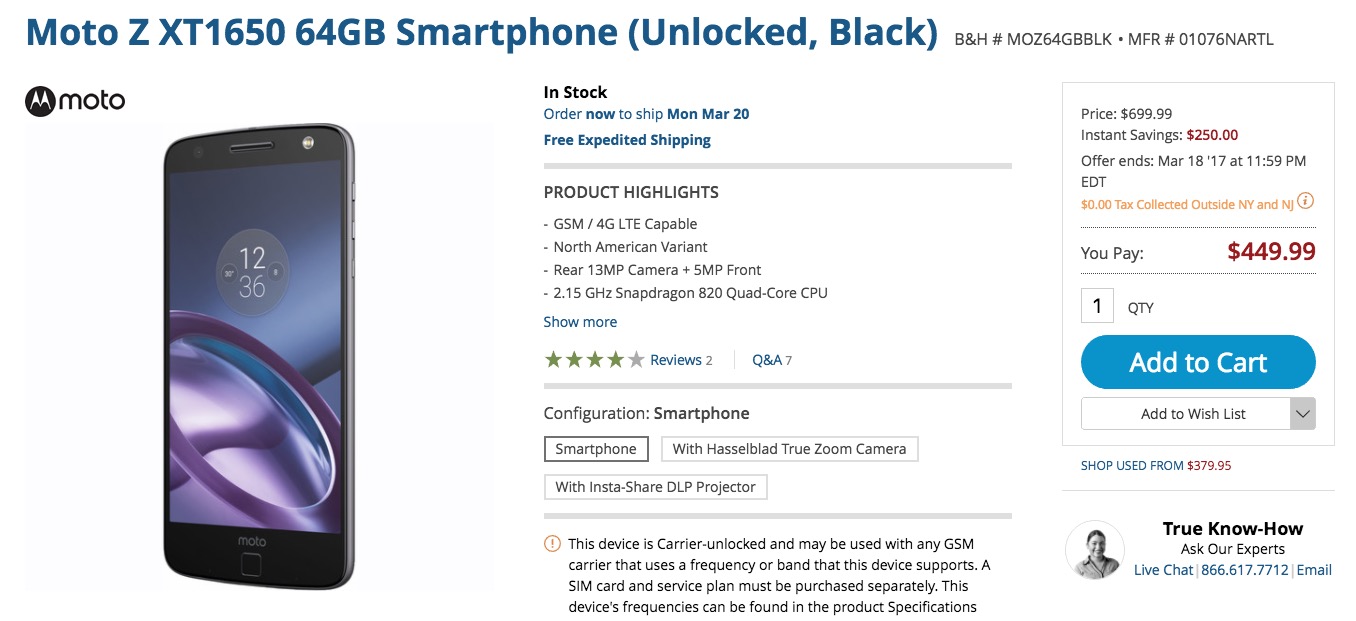Viewport: 1356px width, 621px height.
Task: Expand product highlights with Show more
Action: [580, 321]
